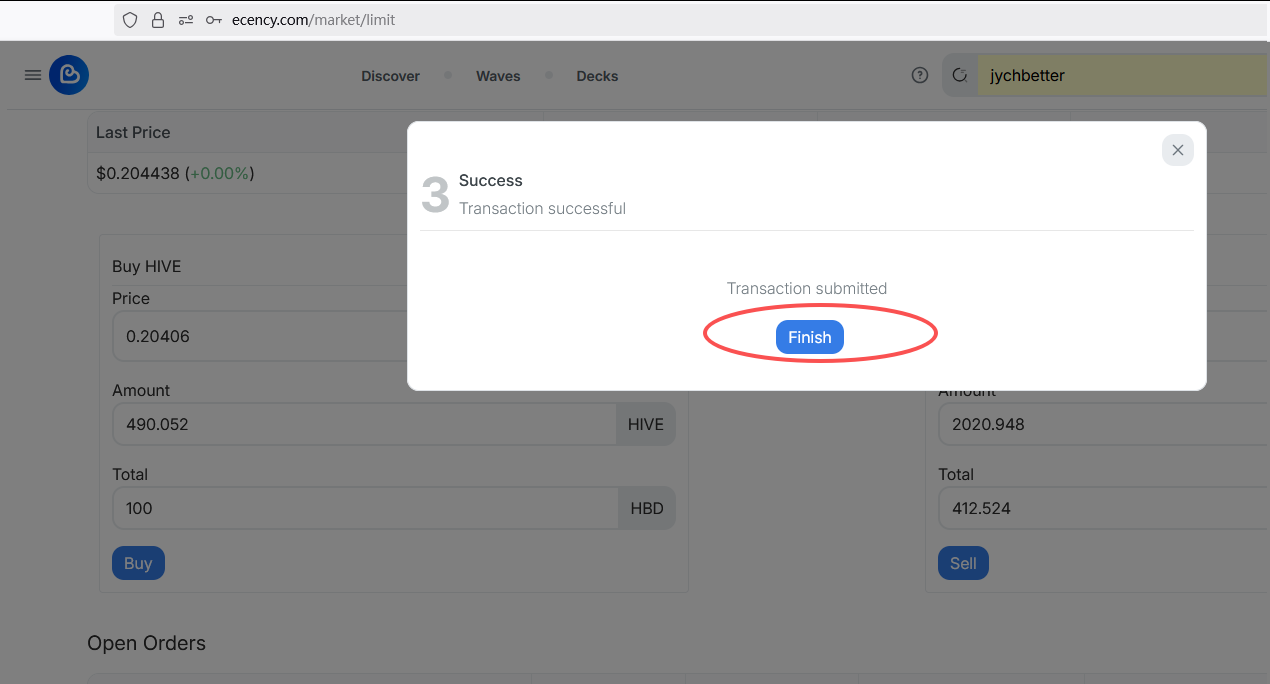Viewport: 1270px width, 684px height.
Task: Click the Sell Total field showing 412.524
Action: (1104, 508)
